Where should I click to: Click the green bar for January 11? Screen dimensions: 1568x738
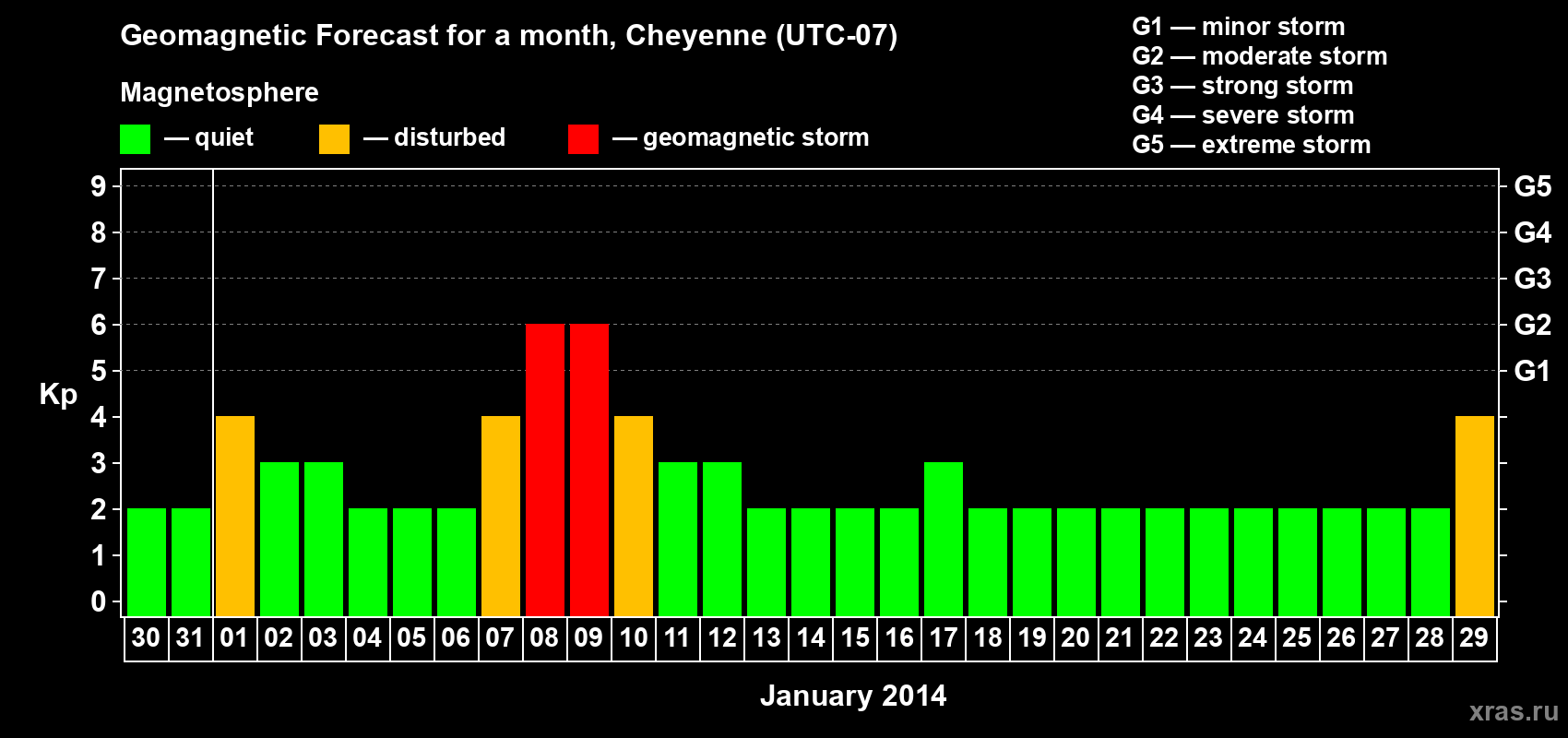(x=678, y=540)
